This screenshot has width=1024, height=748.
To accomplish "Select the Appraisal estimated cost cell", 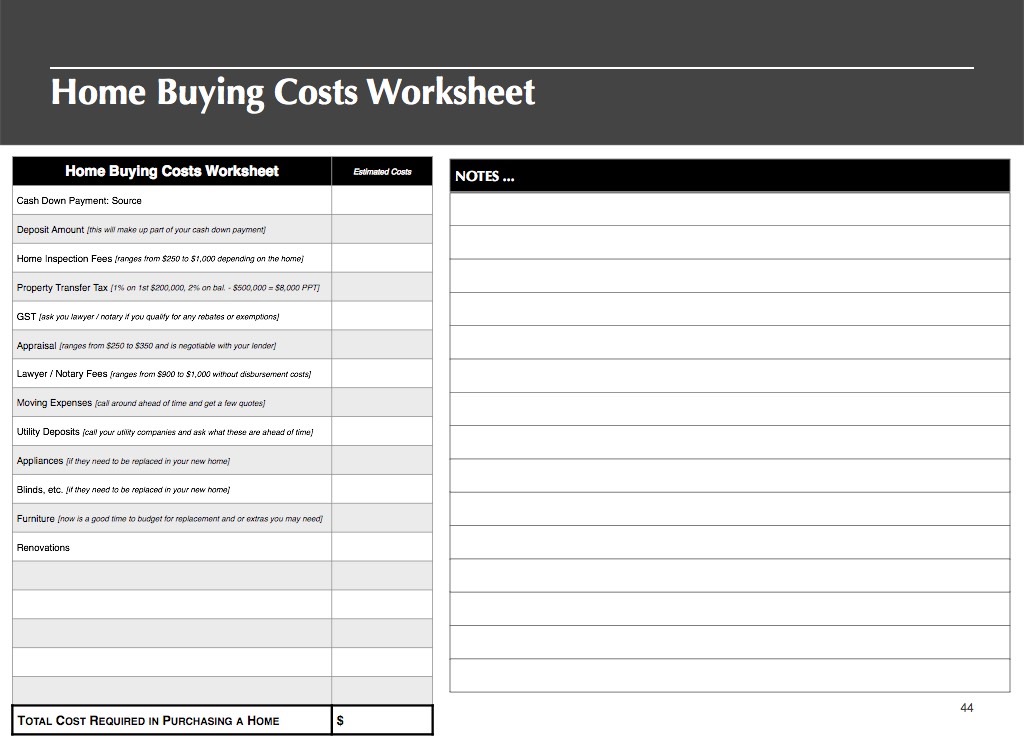I will [382, 345].
